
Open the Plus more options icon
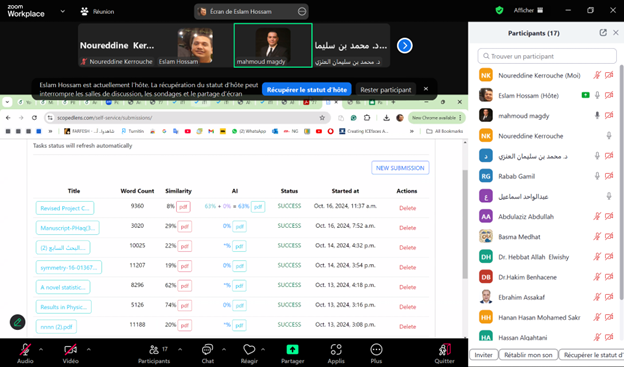[376, 350]
